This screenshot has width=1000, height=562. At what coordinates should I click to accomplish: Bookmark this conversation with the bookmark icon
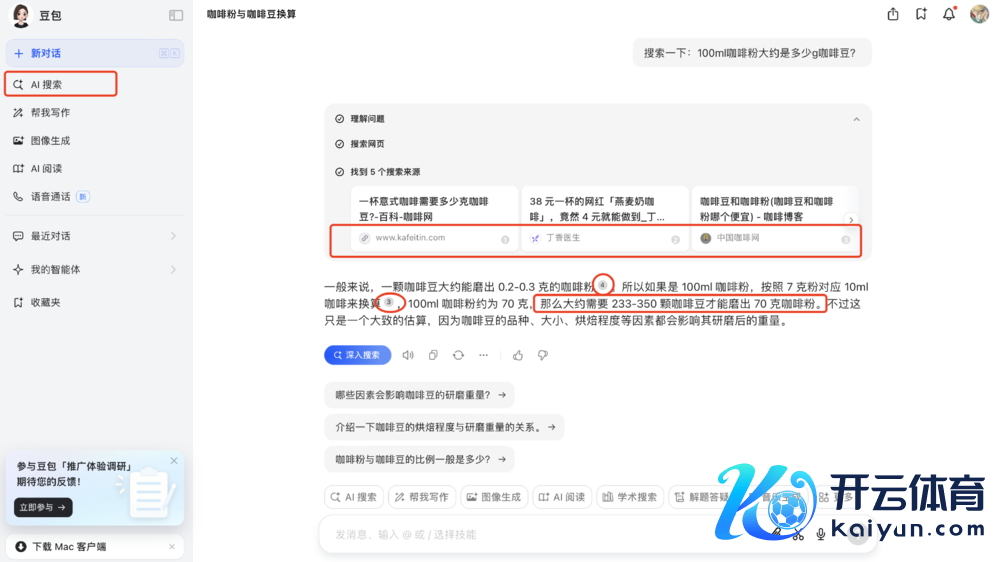[921, 14]
